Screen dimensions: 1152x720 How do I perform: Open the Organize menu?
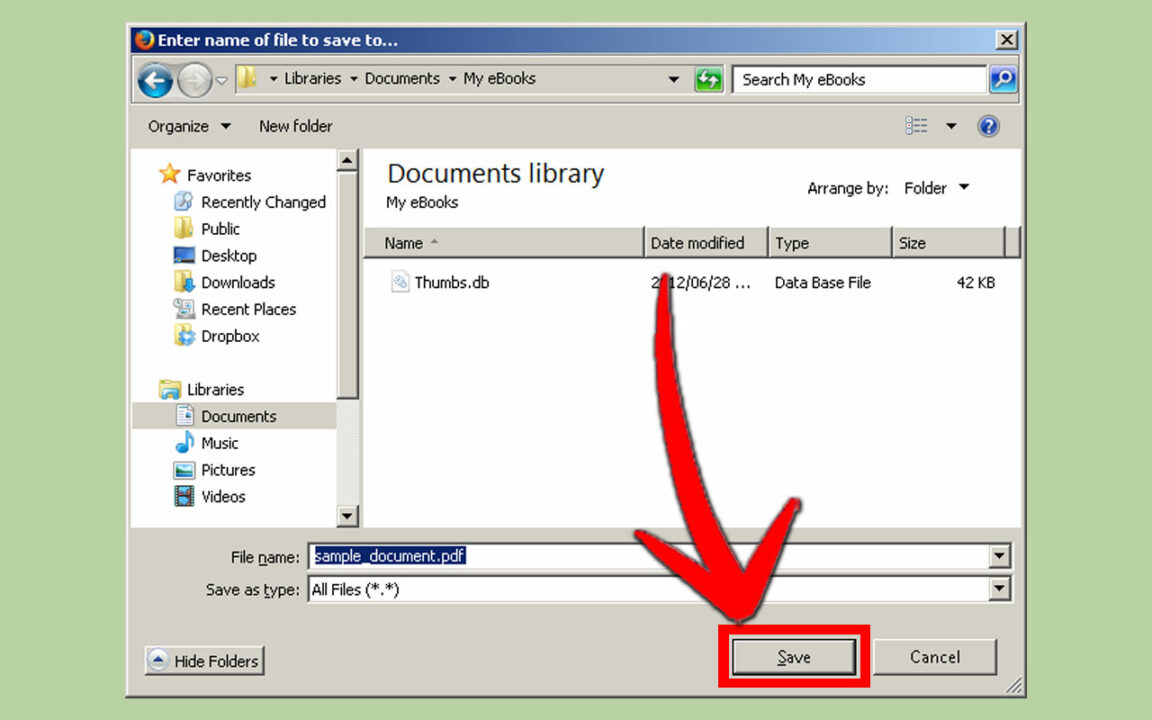(x=189, y=126)
